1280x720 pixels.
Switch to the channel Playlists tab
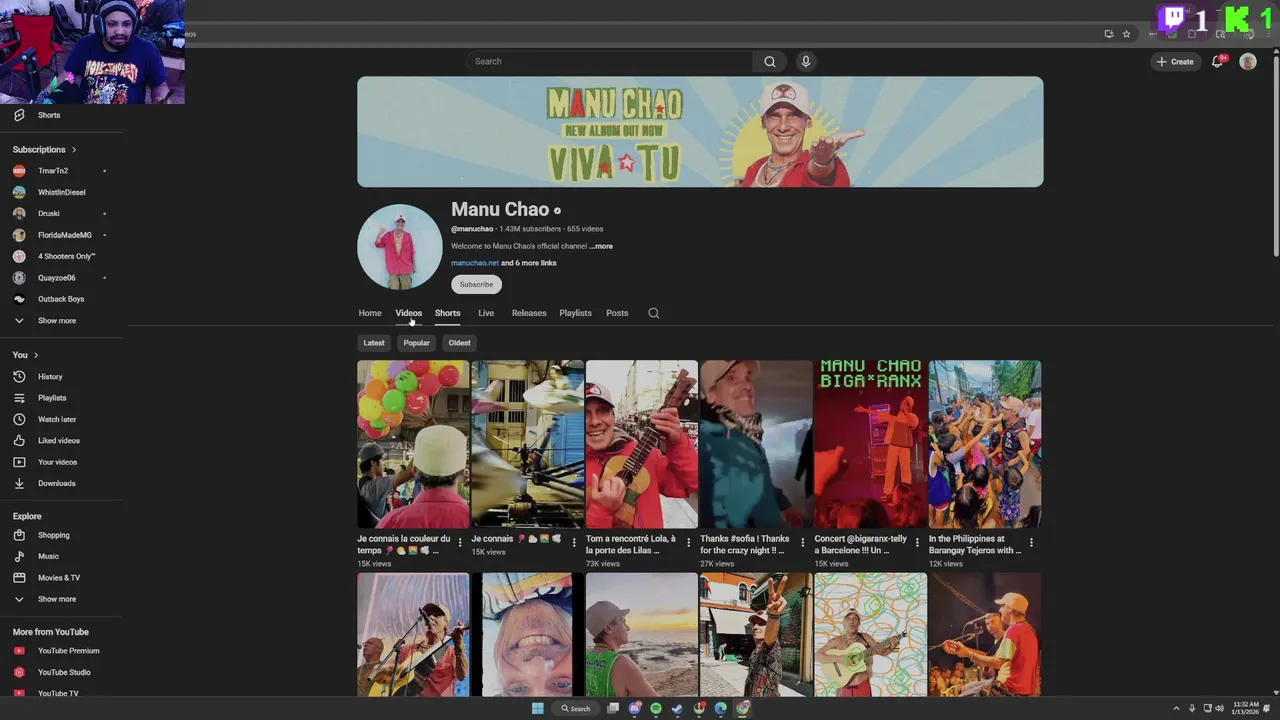(x=575, y=313)
